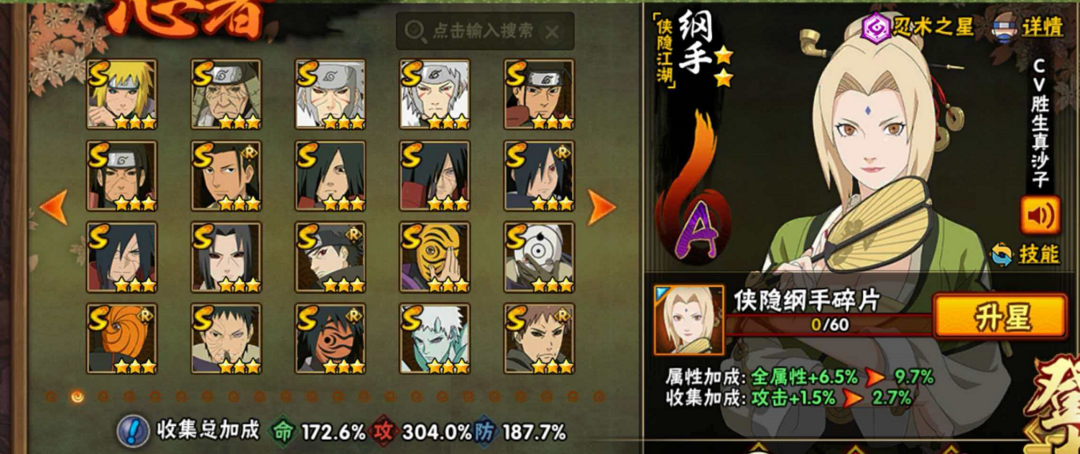Viewport: 1080px width, 454px height.
Task: Open the 详情 details icon
Action: (x=1027, y=28)
